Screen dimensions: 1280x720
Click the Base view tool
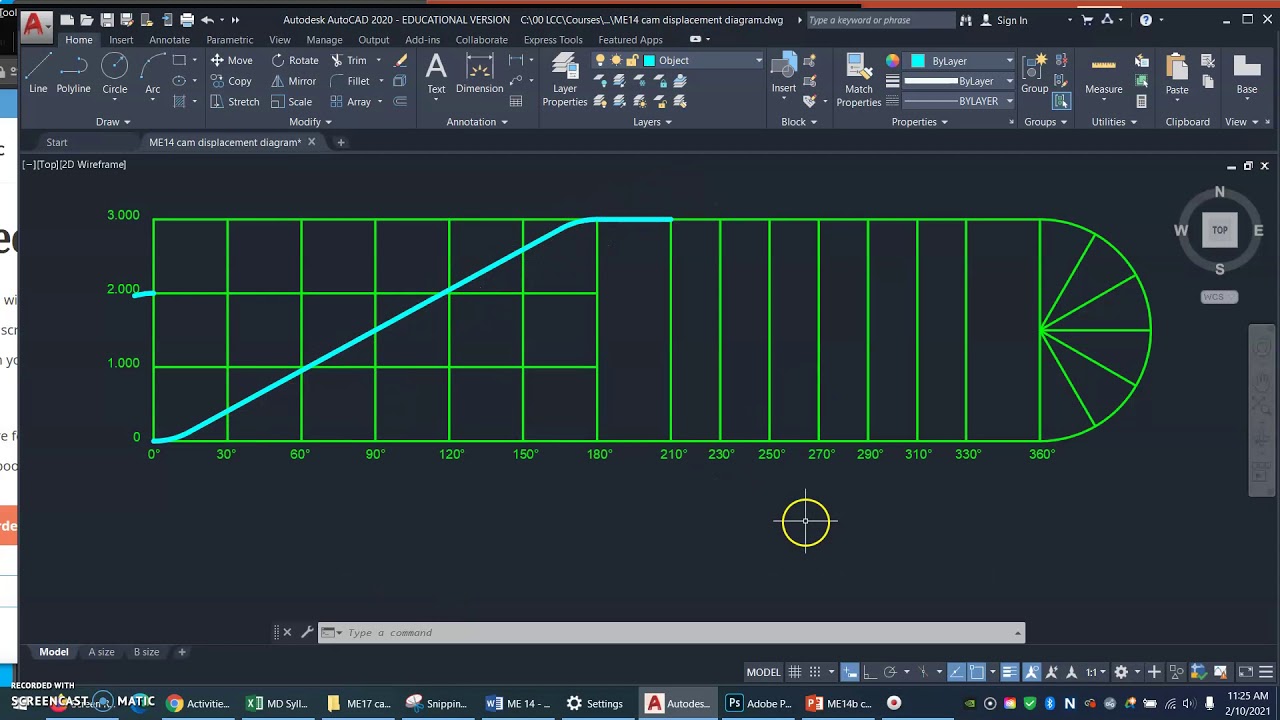click(1247, 74)
